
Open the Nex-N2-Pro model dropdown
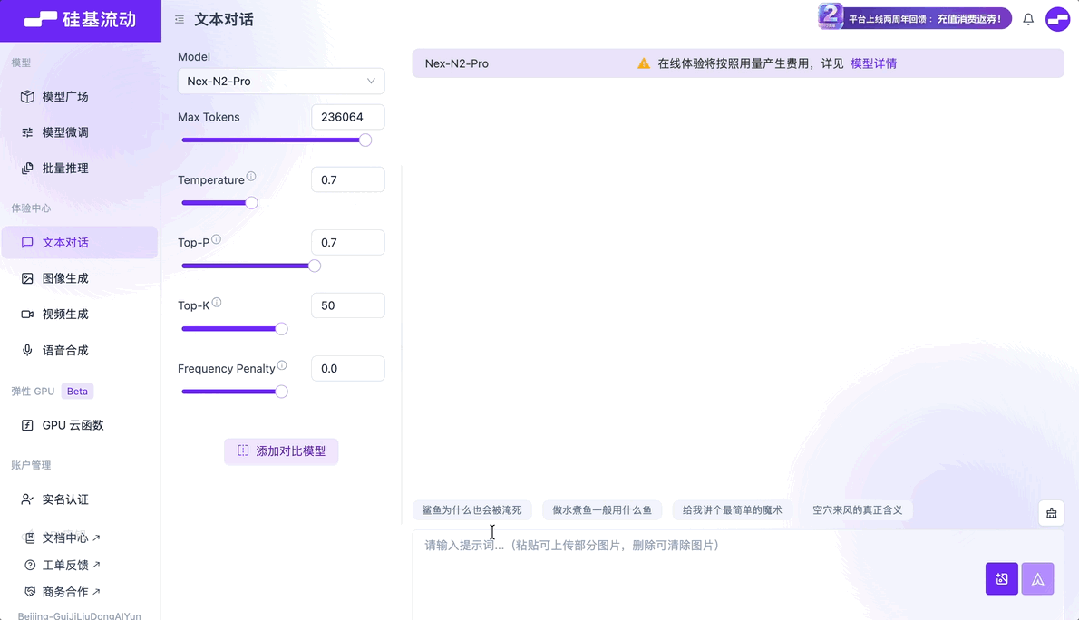pyautogui.click(x=281, y=81)
